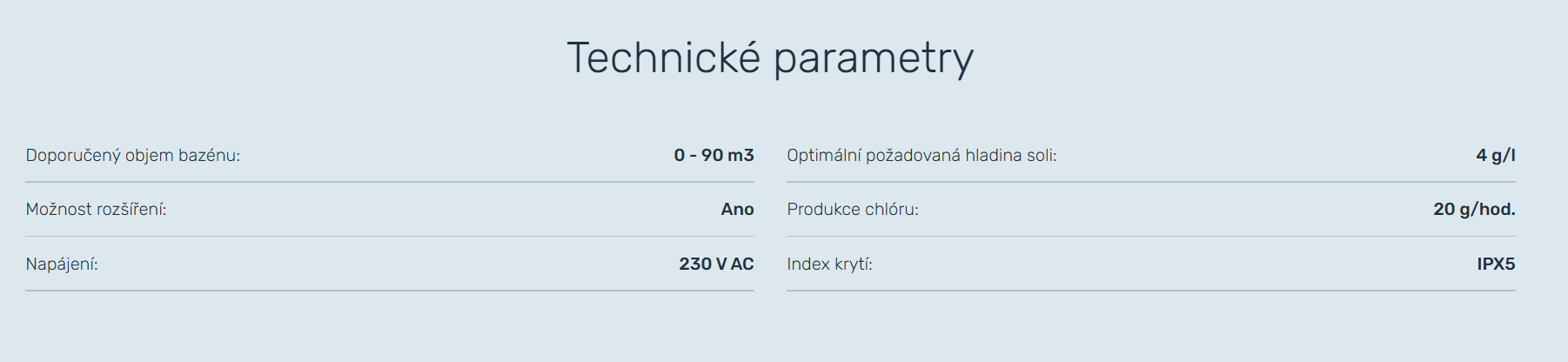
Task: Click the "Optimální požadovaná hladina soli:" label
Action: (x=921, y=156)
